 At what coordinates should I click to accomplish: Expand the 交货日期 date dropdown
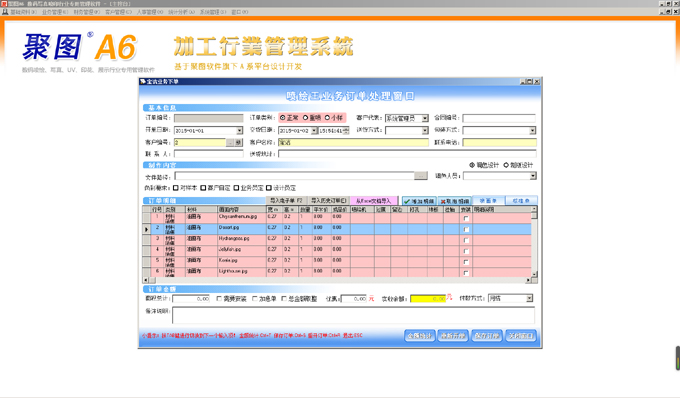pos(314,130)
